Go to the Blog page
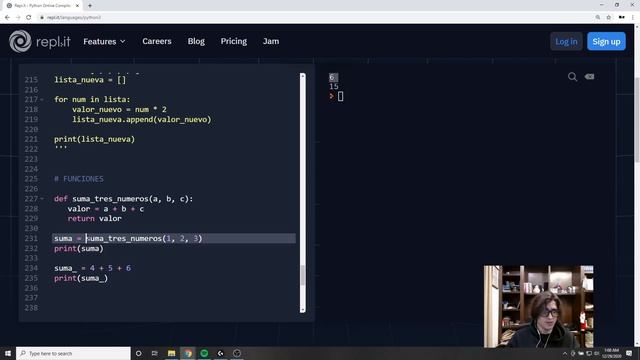 click(196, 41)
